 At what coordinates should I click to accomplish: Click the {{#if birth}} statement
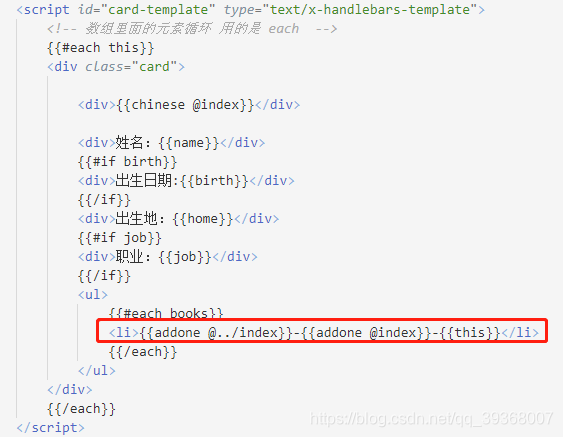[127, 162]
